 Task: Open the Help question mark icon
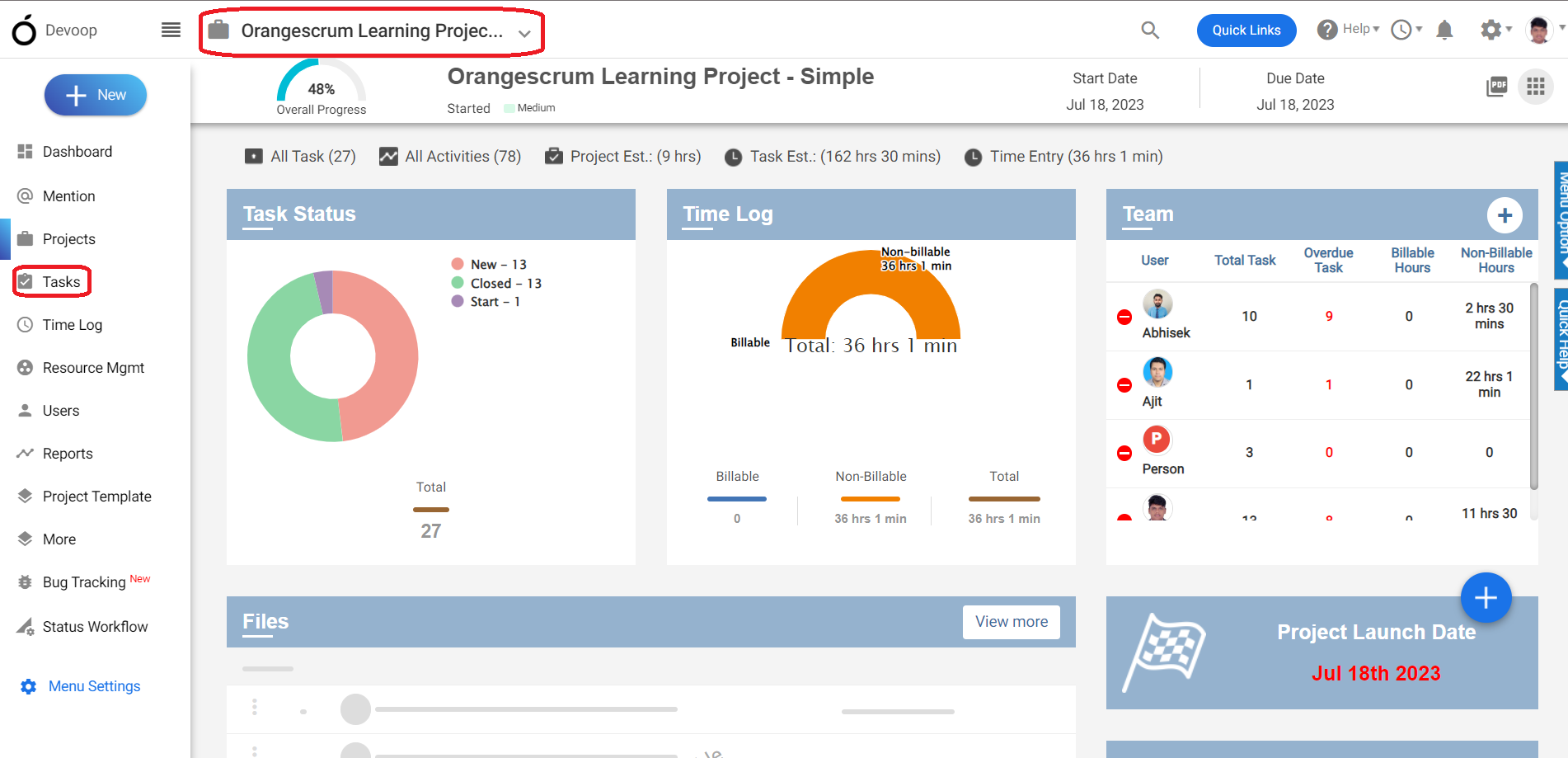1327,30
